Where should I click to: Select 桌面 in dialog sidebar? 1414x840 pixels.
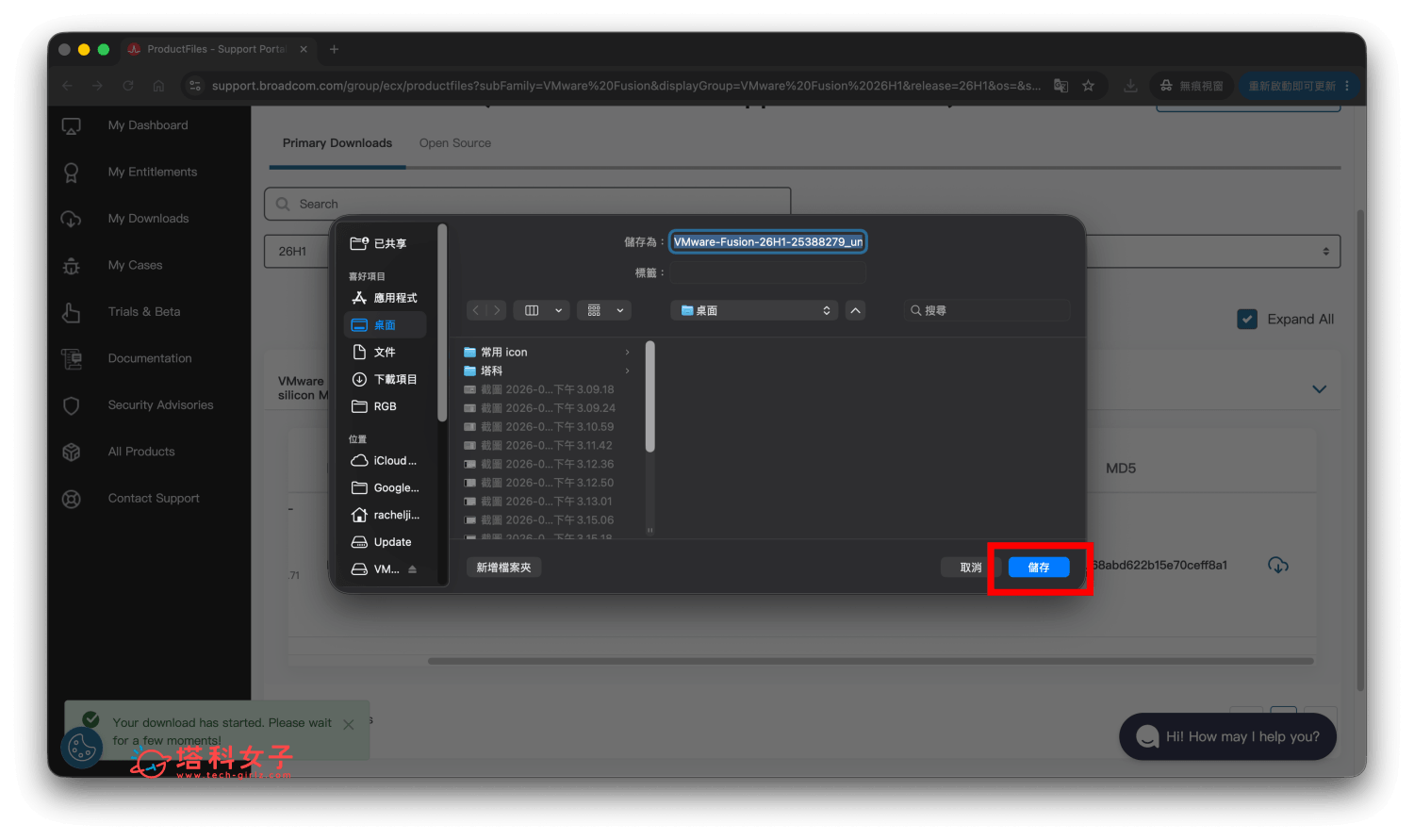pos(386,325)
